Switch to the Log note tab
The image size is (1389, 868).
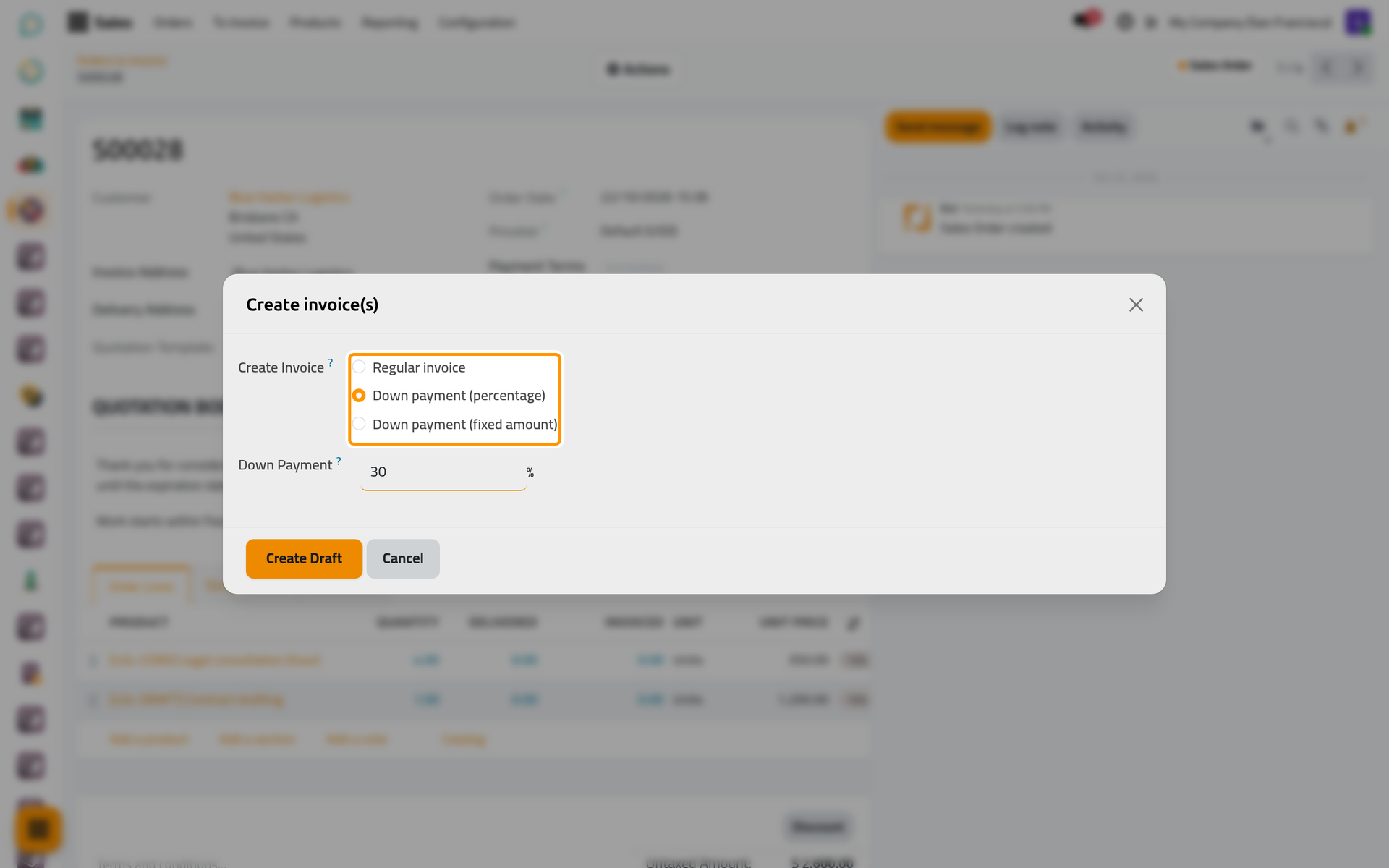pyautogui.click(x=1032, y=127)
